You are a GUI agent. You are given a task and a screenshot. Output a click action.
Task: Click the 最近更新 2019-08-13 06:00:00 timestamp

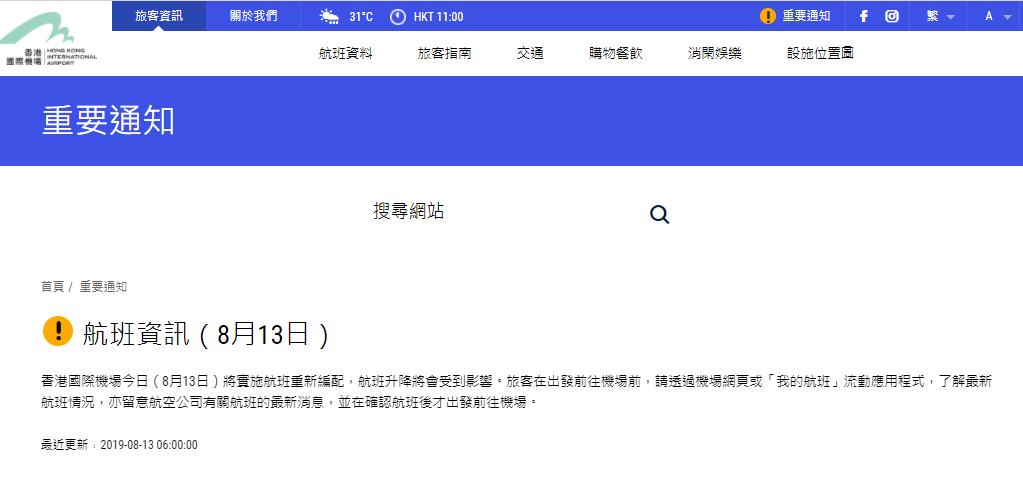tap(119, 445)
